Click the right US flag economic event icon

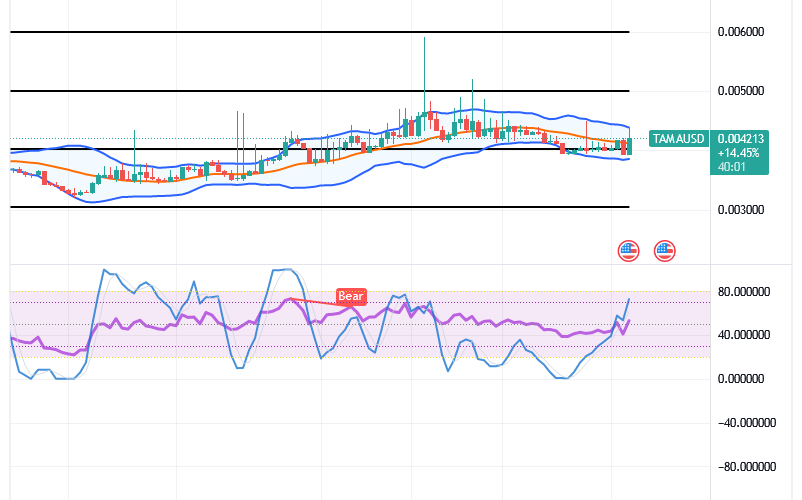(664, 251)
